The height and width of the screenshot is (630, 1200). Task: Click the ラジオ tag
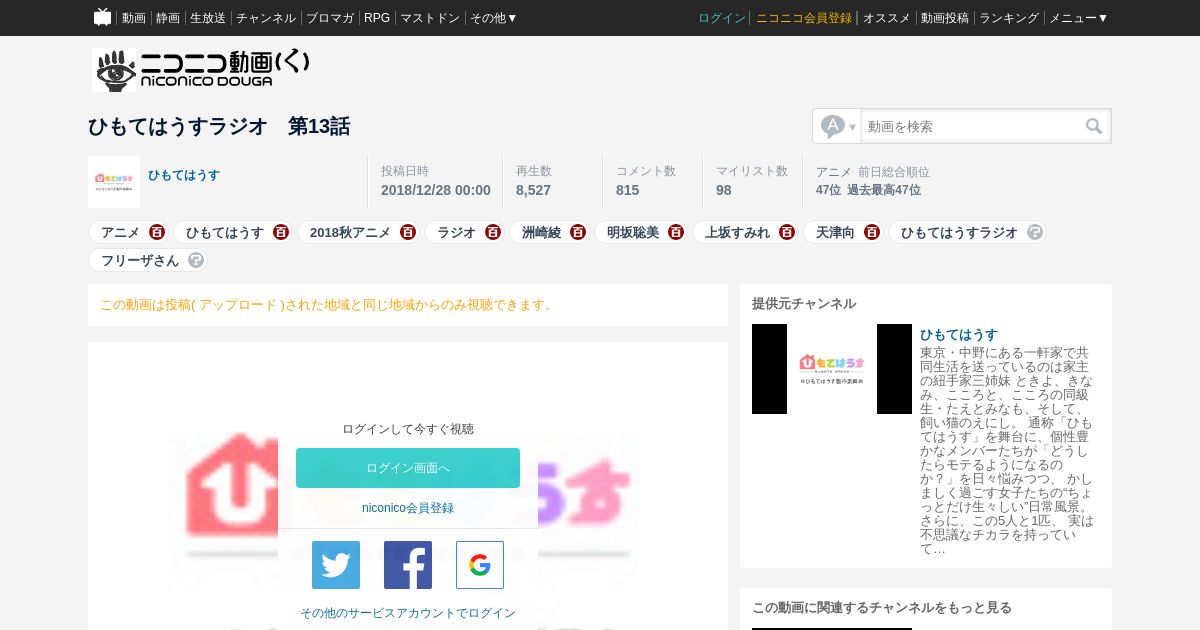pyautogui.click(x=456, y=232)
